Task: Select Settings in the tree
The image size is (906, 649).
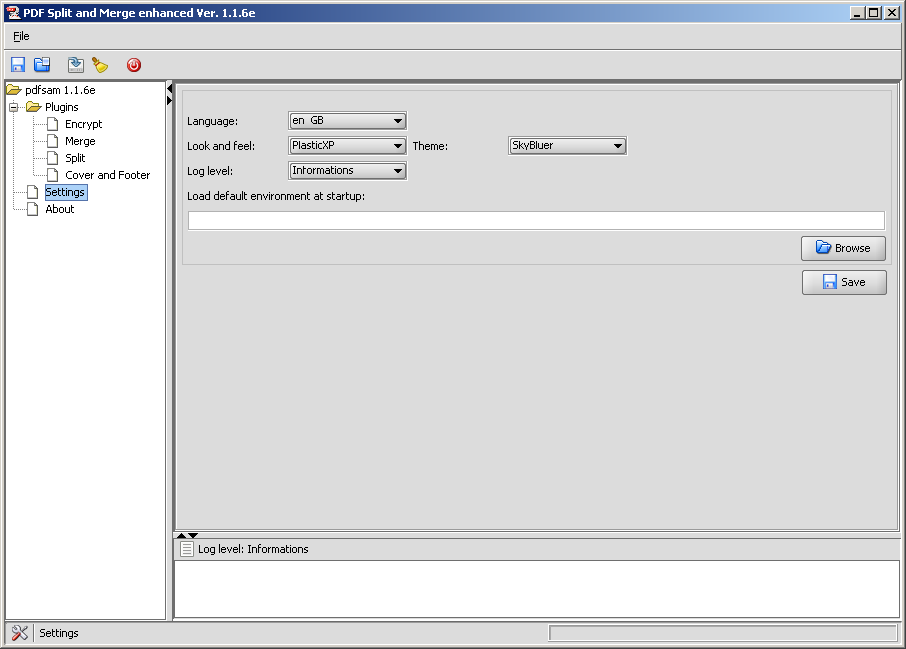Action: [65, 192]
